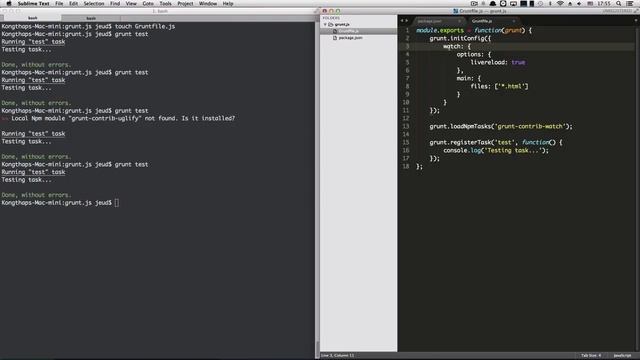
Task: Open the JavaScript syntax selector
Action: [622, 356]
